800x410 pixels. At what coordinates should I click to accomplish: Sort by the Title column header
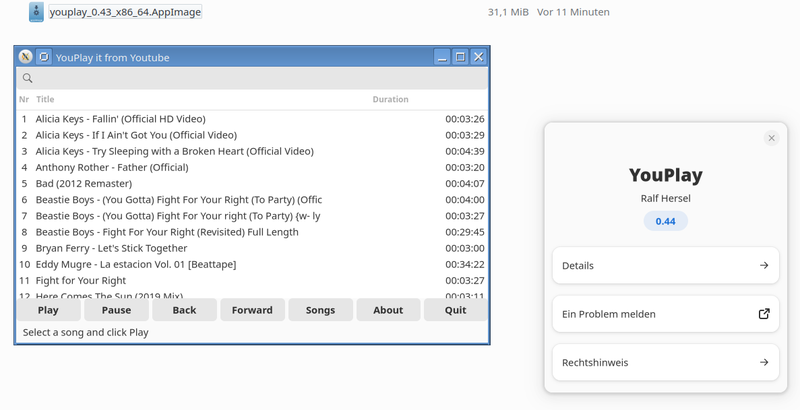45,99
